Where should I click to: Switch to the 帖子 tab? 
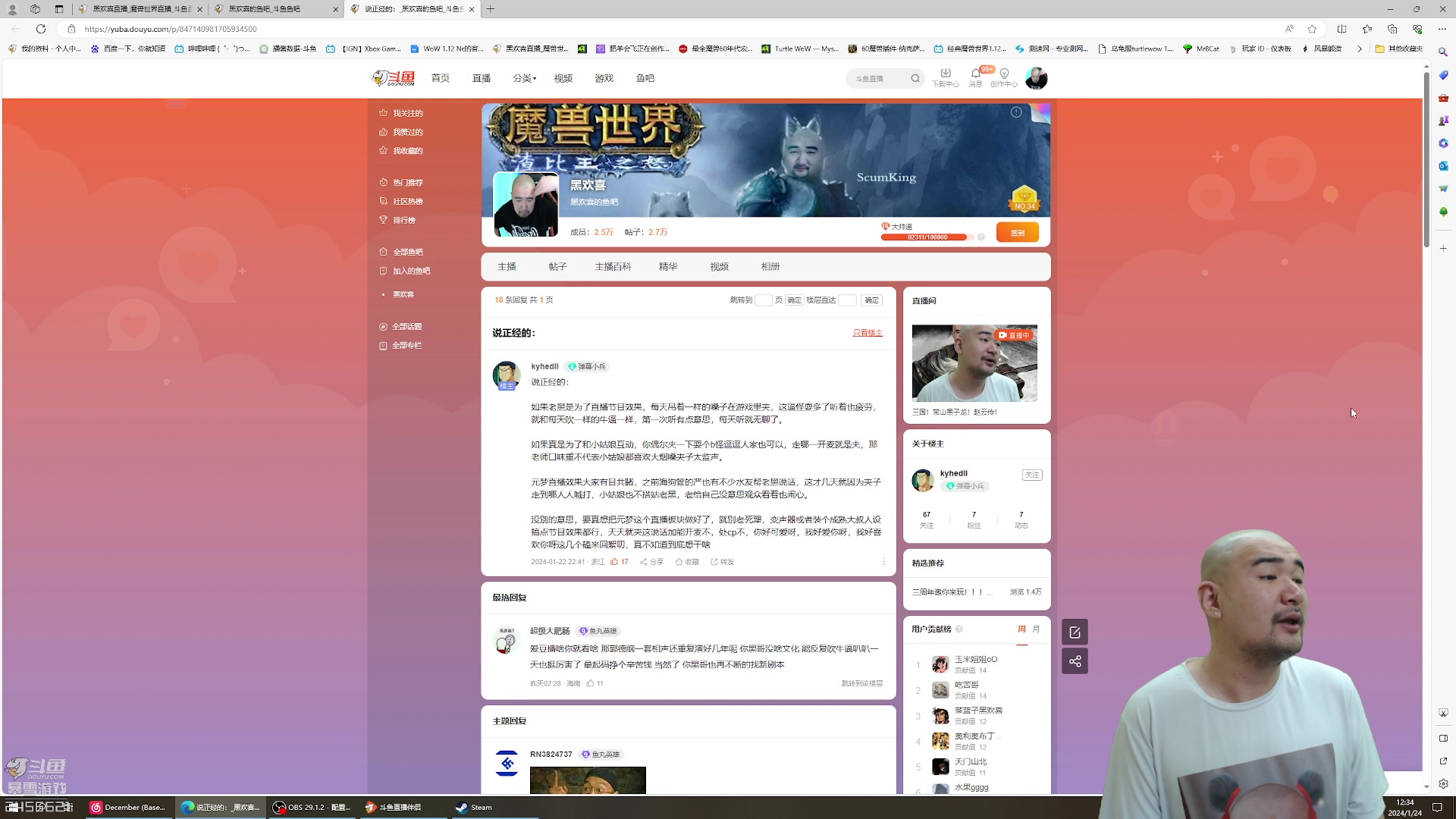click(558, 267)
